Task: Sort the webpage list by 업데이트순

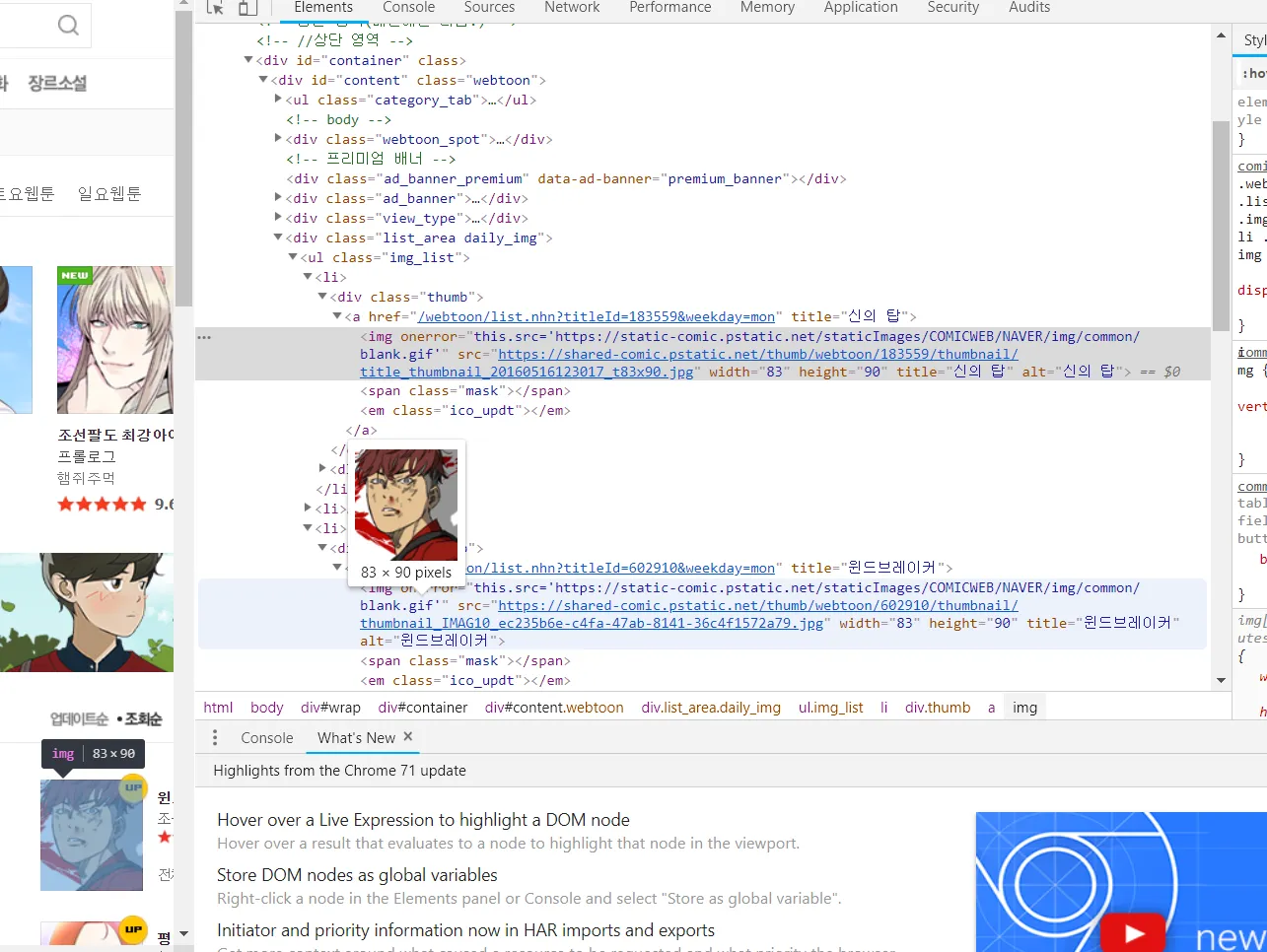Action: point(80,718)
